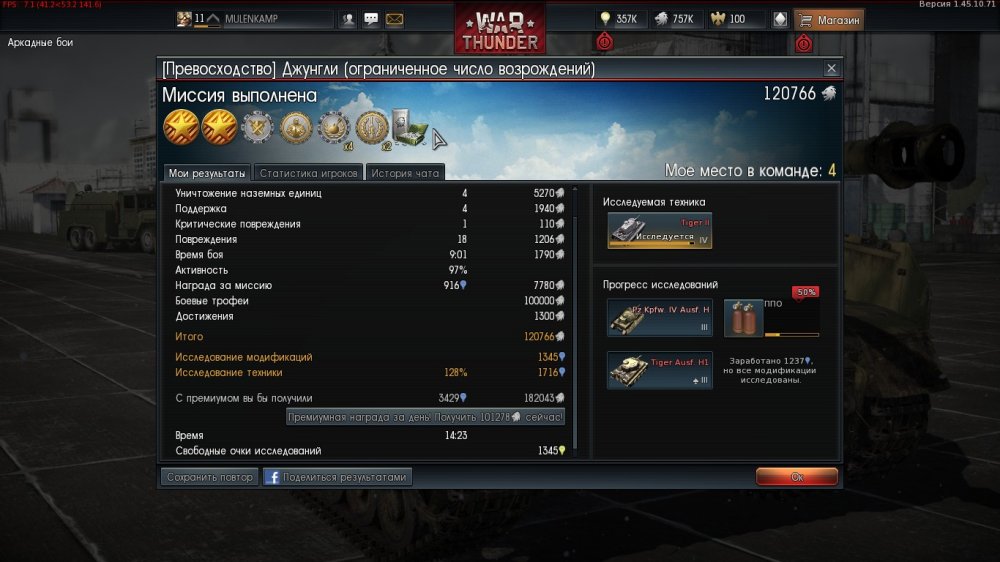Open the Магазин shop button
Image resolution: width=1000 pixels, height=562 pixels.
click(x=829, y=20)
